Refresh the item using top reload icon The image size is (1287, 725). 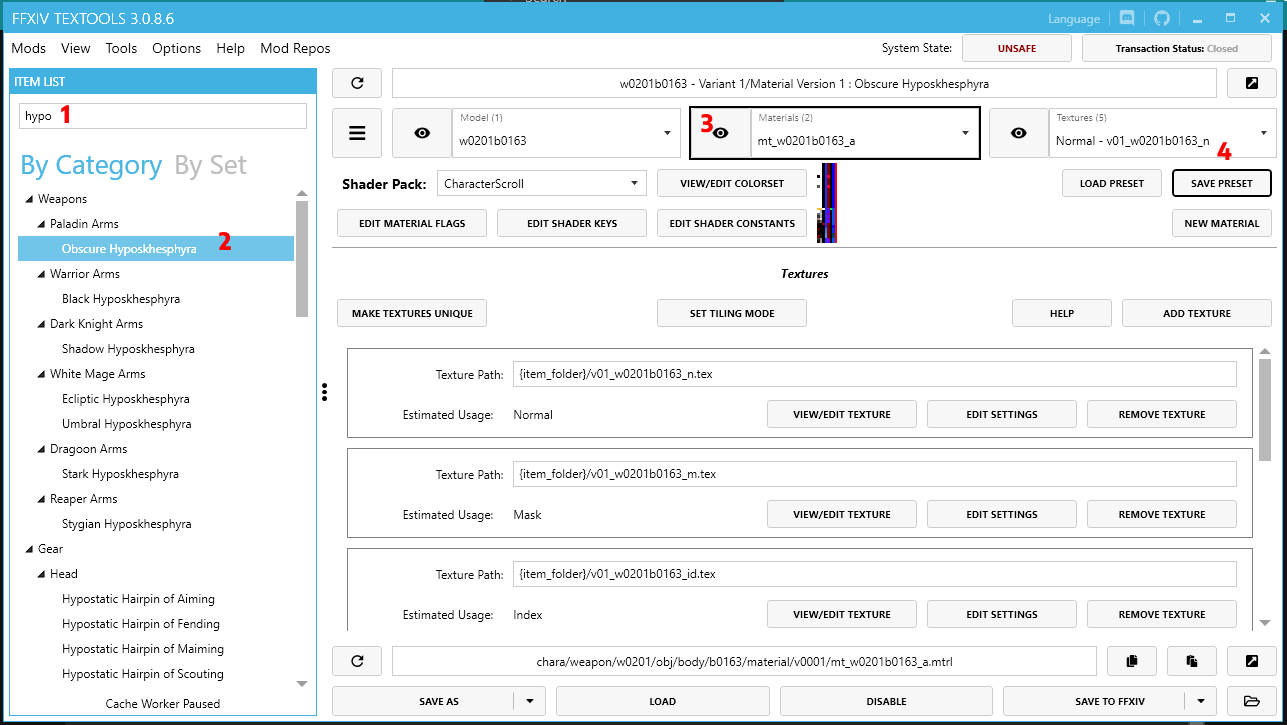pyautogui.click(x=357, y=83)
